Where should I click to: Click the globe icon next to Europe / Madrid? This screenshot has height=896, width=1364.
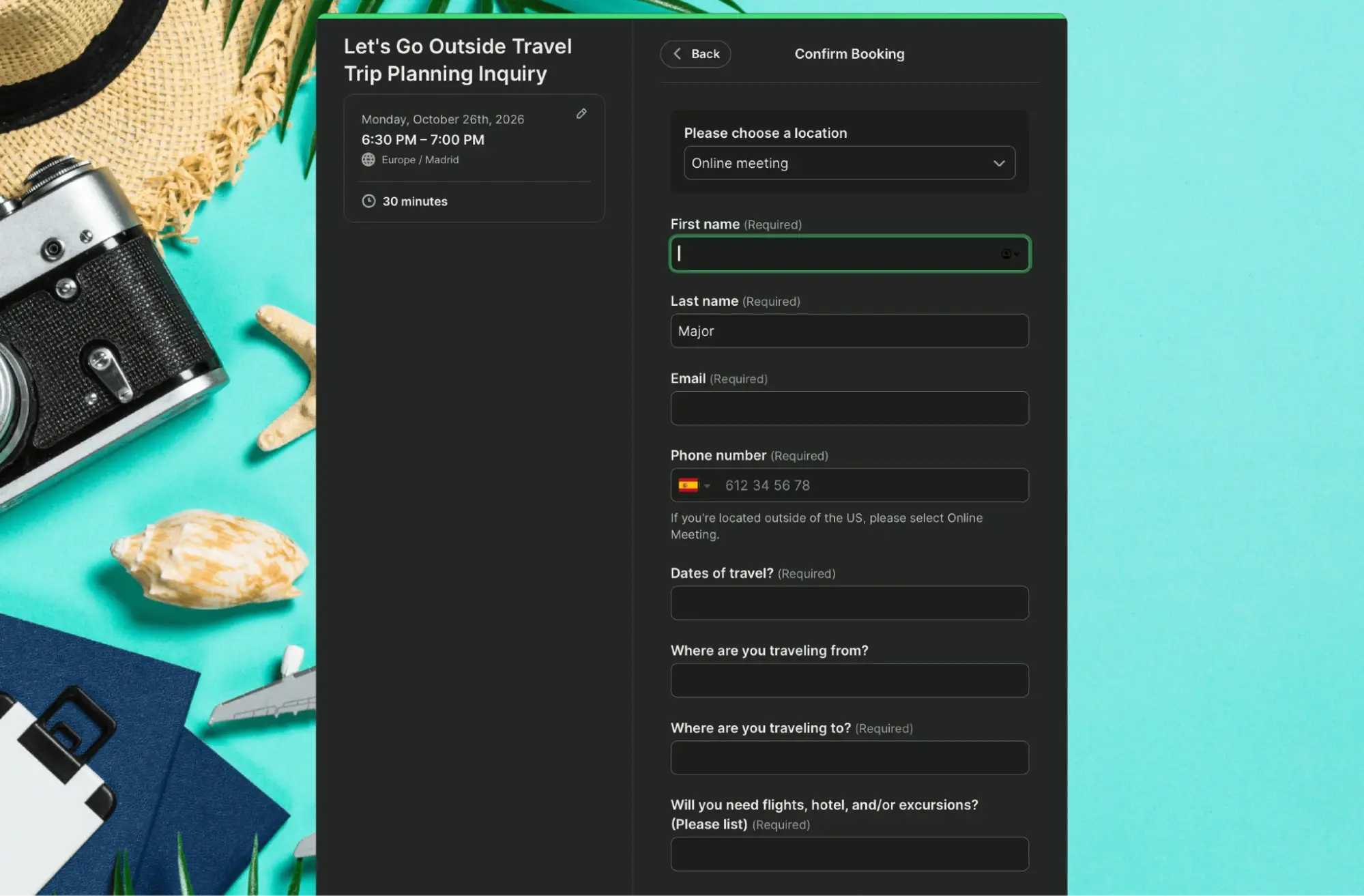(x=368, y=160)
